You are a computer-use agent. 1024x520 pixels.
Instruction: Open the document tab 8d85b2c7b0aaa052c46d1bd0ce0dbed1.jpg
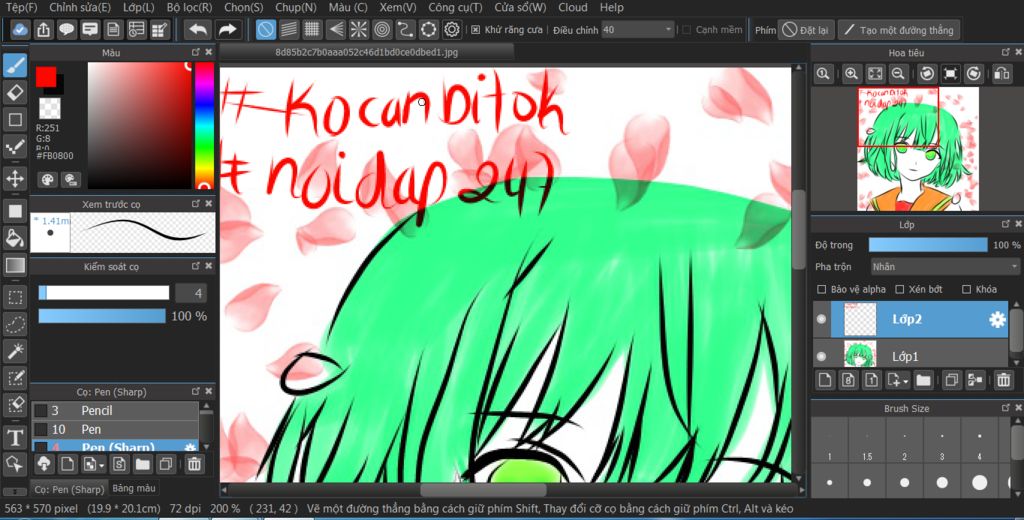click(366, 52)
